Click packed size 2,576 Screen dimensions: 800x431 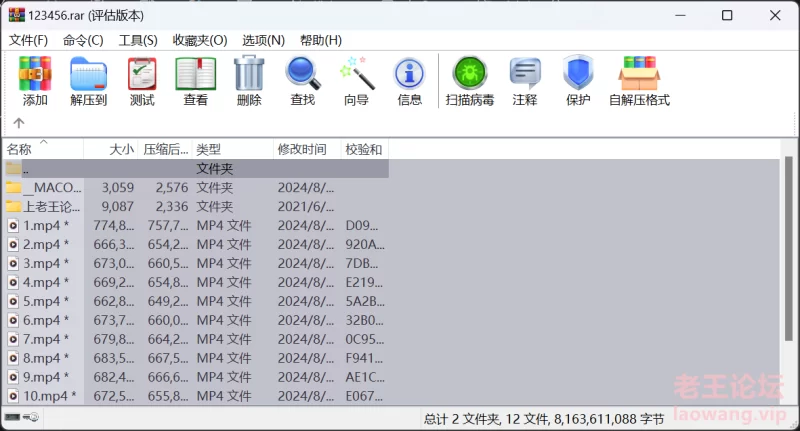tap(172, 188)
